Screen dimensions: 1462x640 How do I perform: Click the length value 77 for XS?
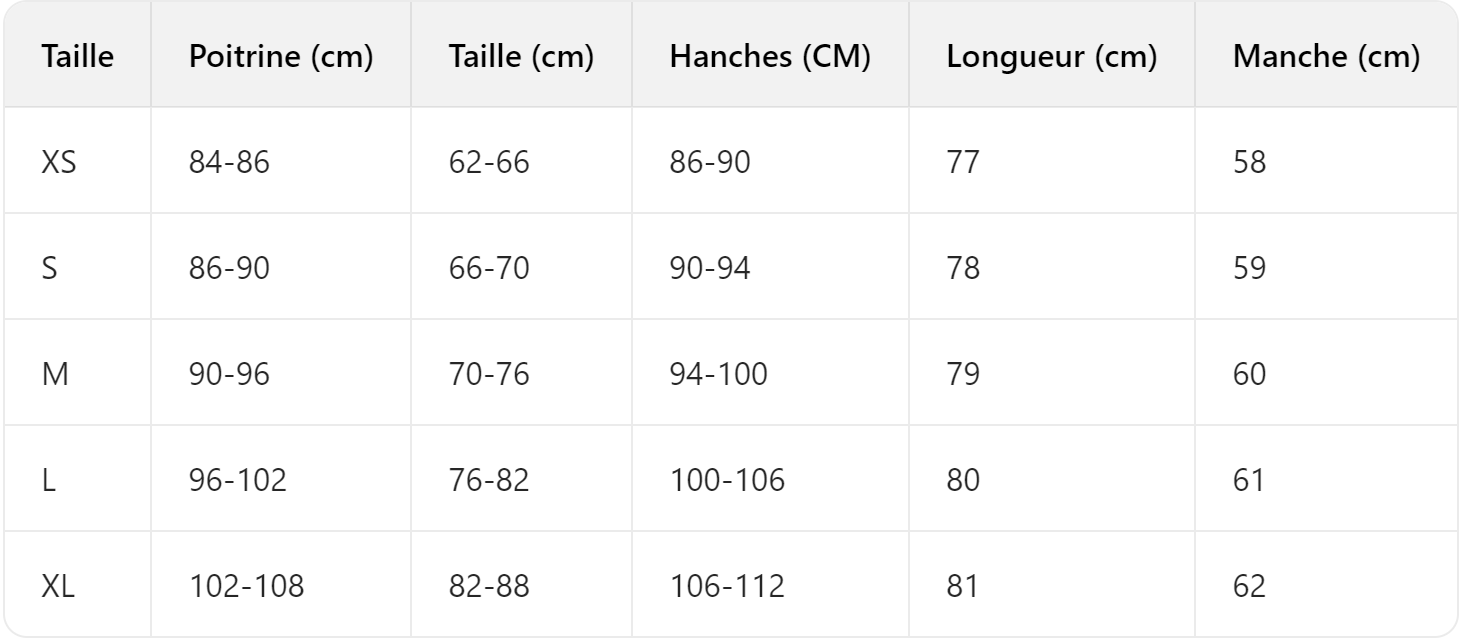coord(962,163)
